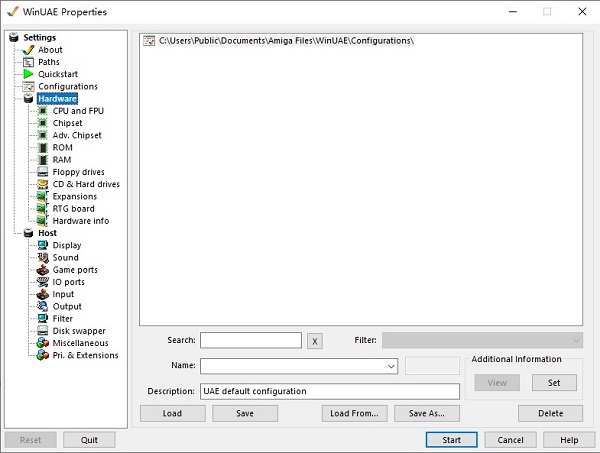The height and width of the screenshot is (453, 600).
Task: Click the Save As... button
Action: [427, 413]
